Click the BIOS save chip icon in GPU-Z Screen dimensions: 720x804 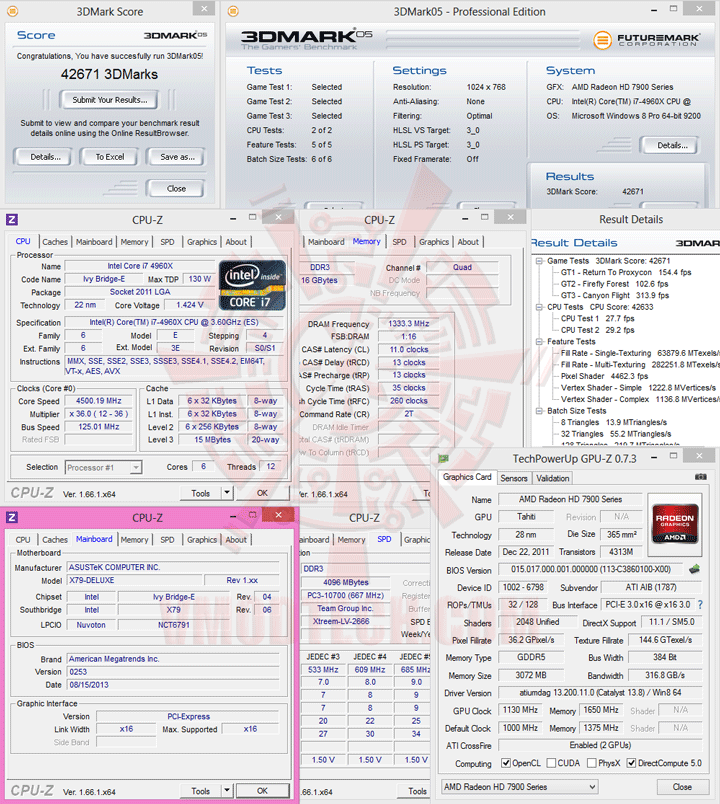(x=694, y=569)
